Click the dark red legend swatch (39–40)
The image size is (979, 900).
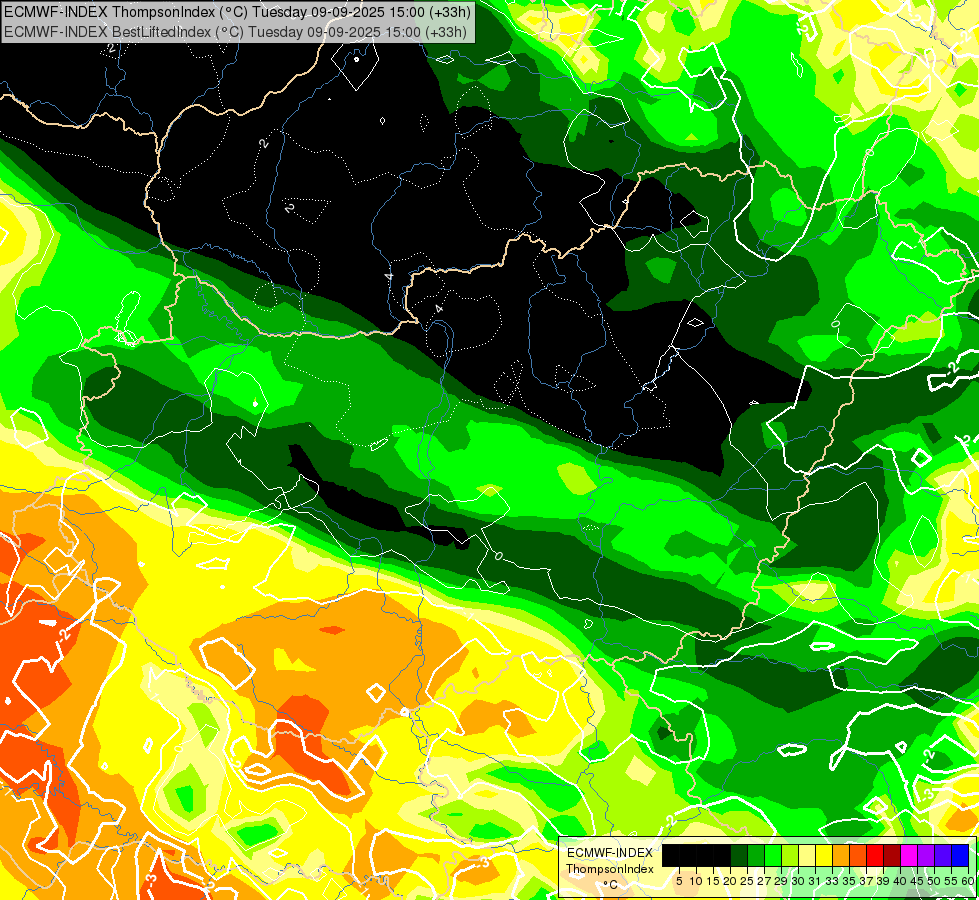pos(892,856)
